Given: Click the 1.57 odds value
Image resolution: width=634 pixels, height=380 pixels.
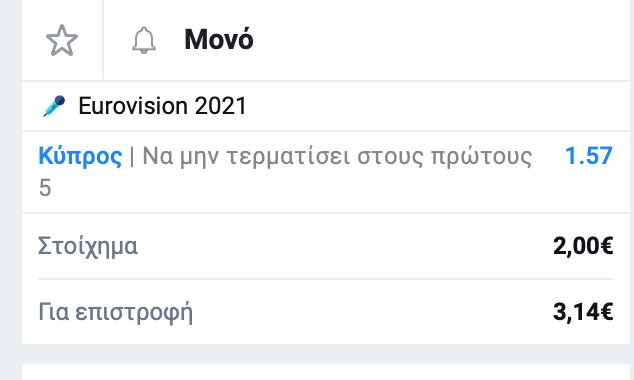Looking at the screenshot, I should pos(589,156).
